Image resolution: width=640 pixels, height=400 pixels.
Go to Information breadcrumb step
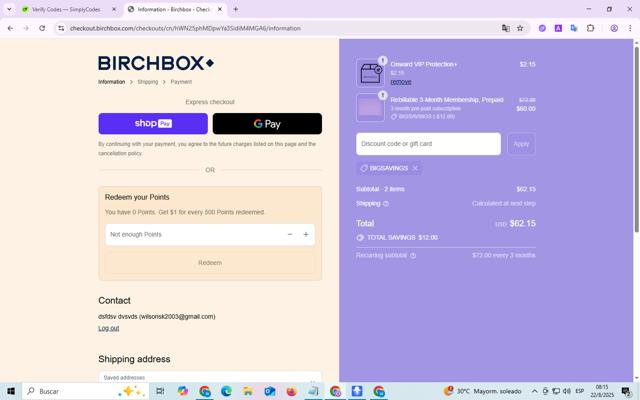tap(111, 82)
